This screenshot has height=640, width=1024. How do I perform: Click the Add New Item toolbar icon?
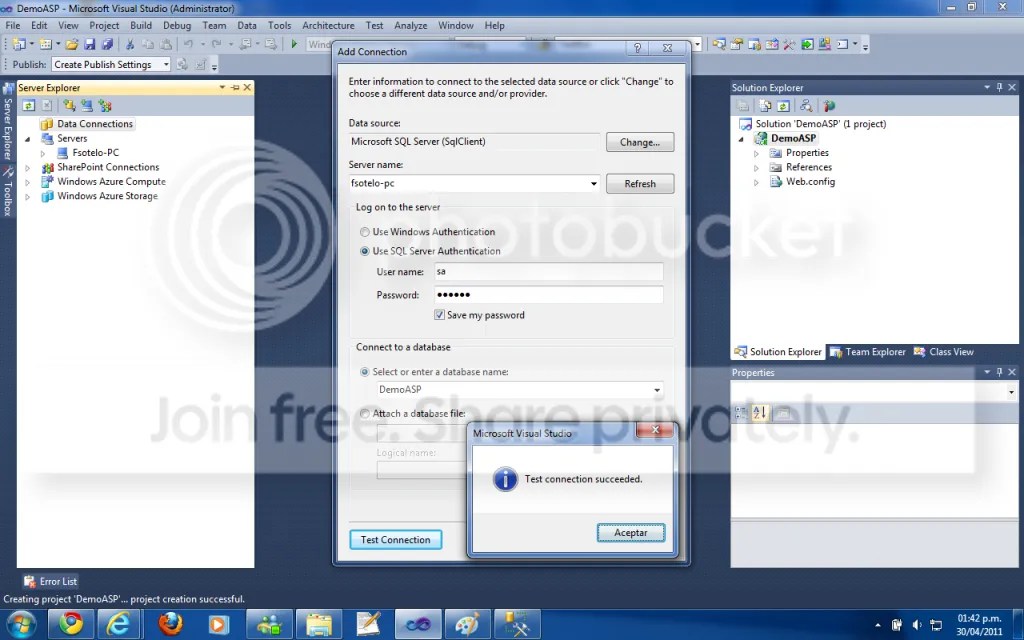click(x=45, y=44)
